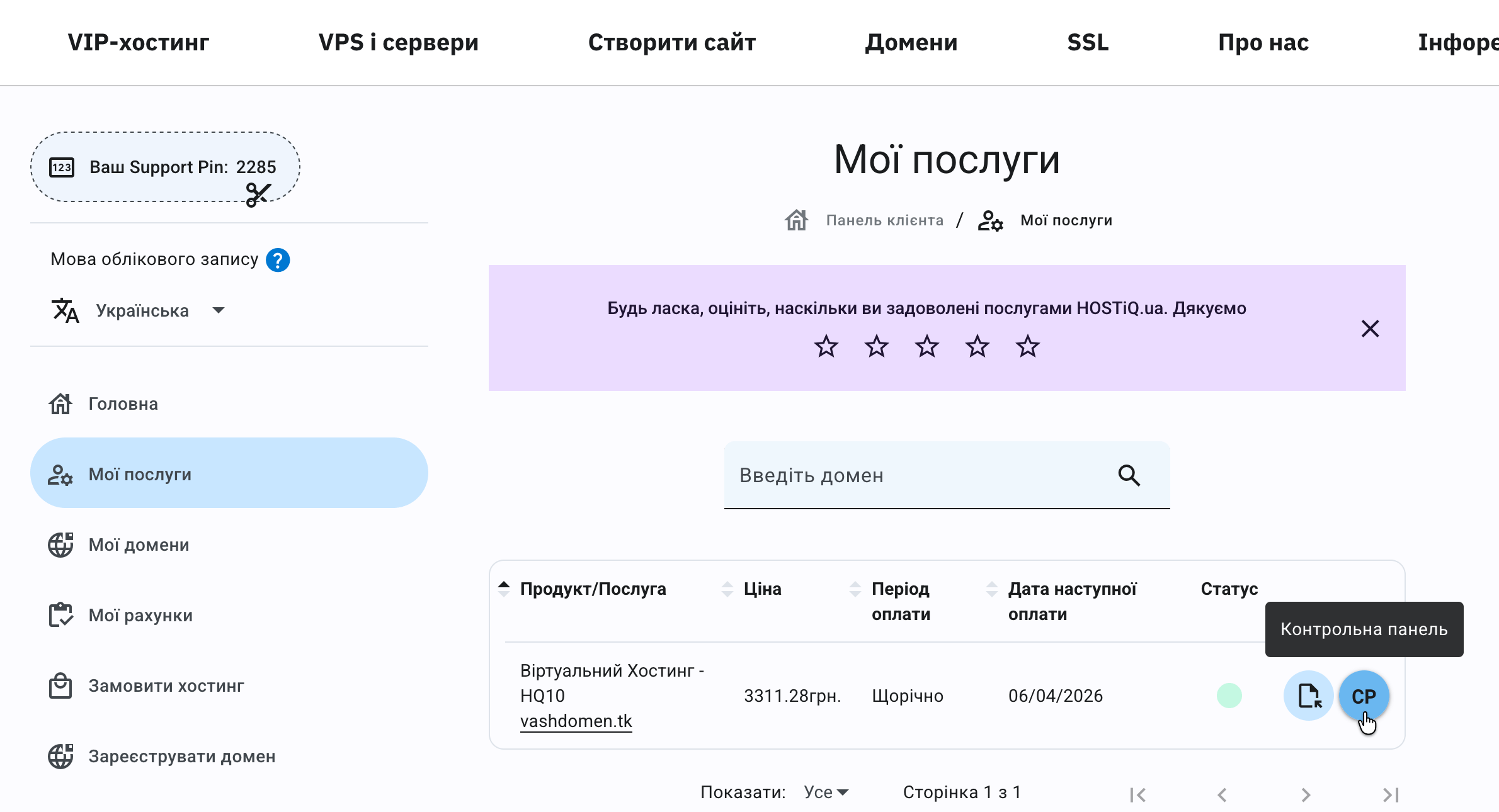The image size is (1499, 812).
Task: Open the Домени menu item
Action: [911, 42]
